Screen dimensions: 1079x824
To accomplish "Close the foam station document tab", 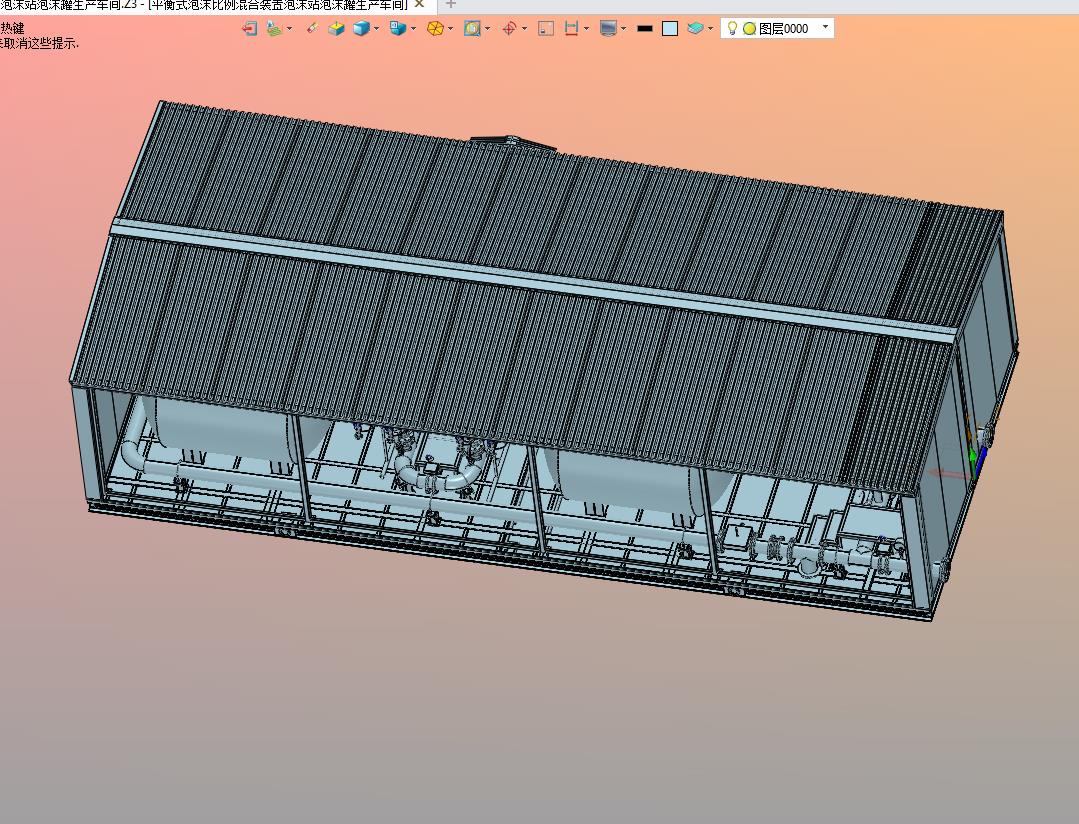I will coord(419,4).
